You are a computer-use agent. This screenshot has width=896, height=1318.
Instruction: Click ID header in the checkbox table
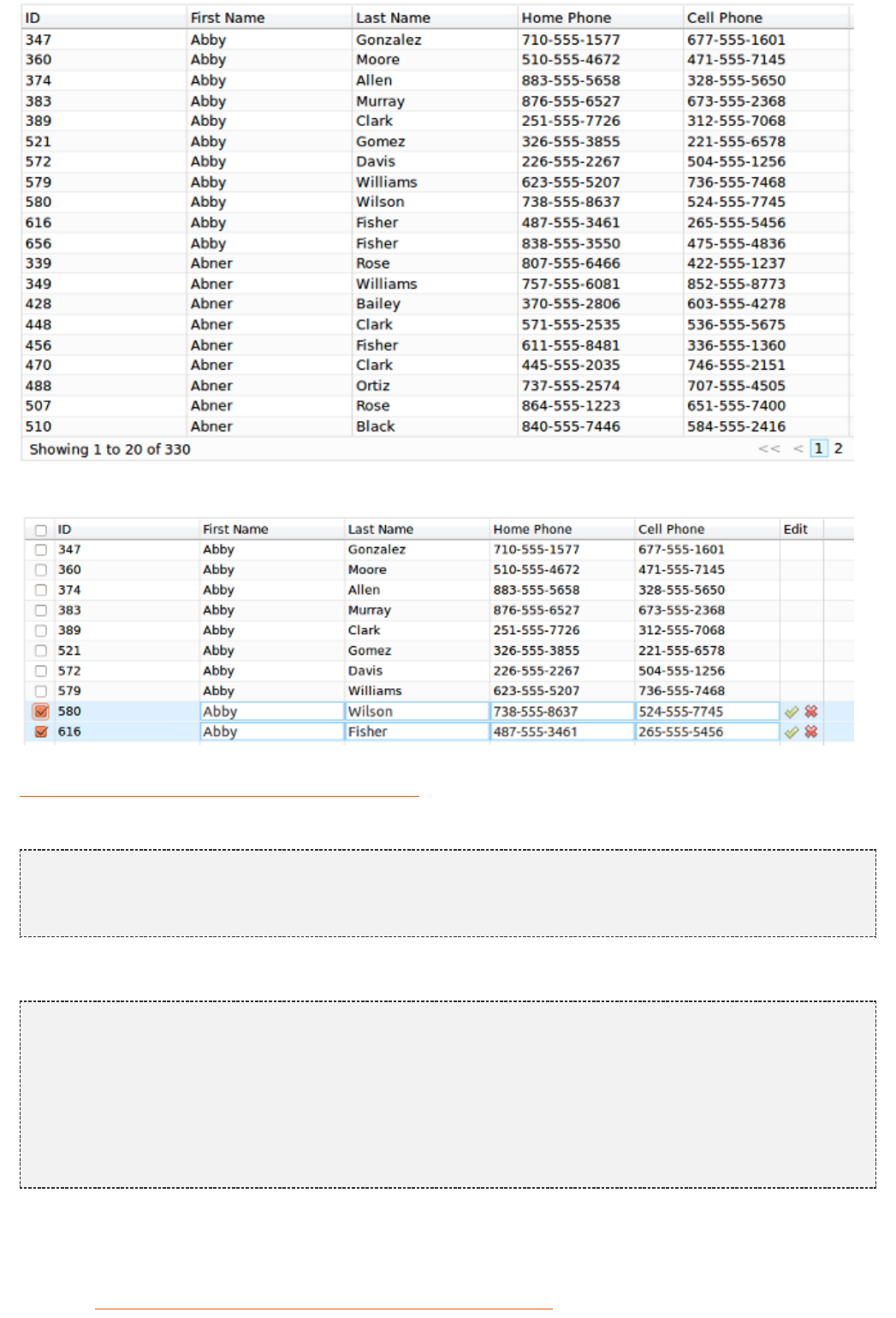(127, 530)
